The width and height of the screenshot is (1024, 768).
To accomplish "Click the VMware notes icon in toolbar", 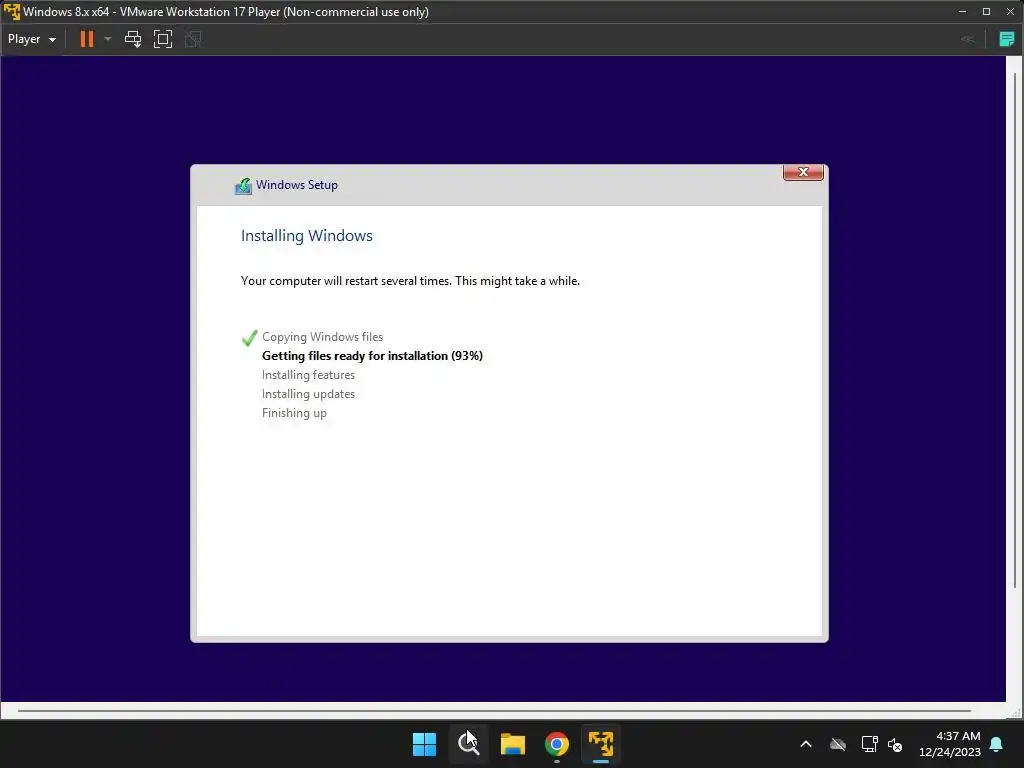I will click(1006, 39).
